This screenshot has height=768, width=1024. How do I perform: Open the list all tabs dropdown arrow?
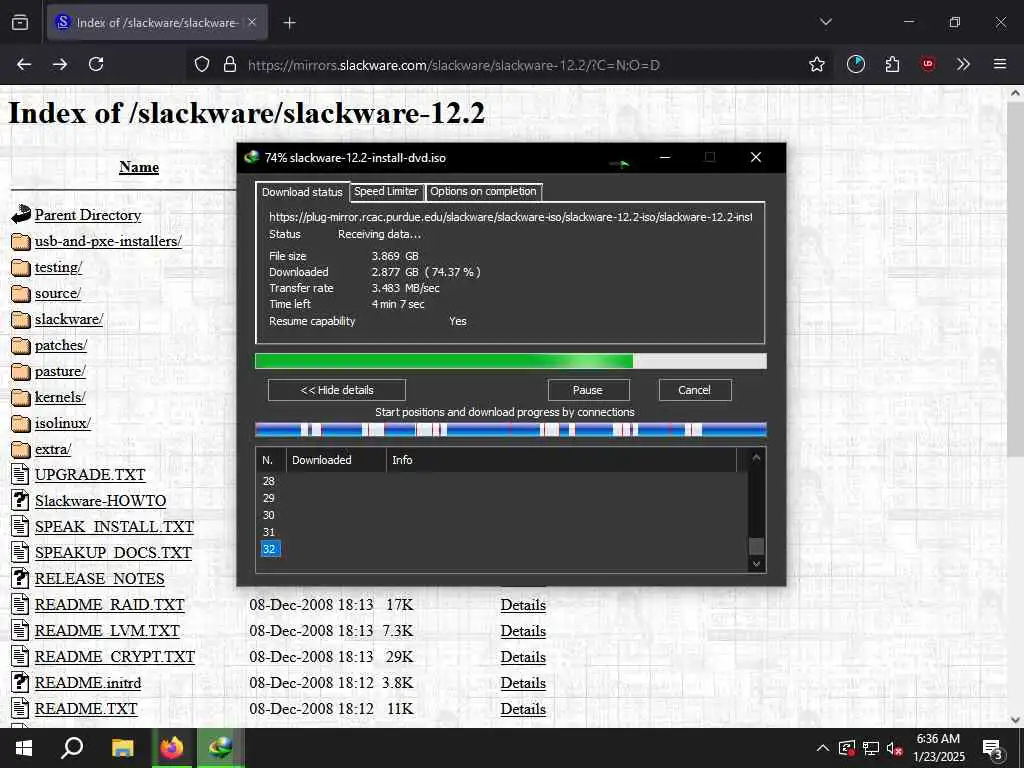pos(825,22)
